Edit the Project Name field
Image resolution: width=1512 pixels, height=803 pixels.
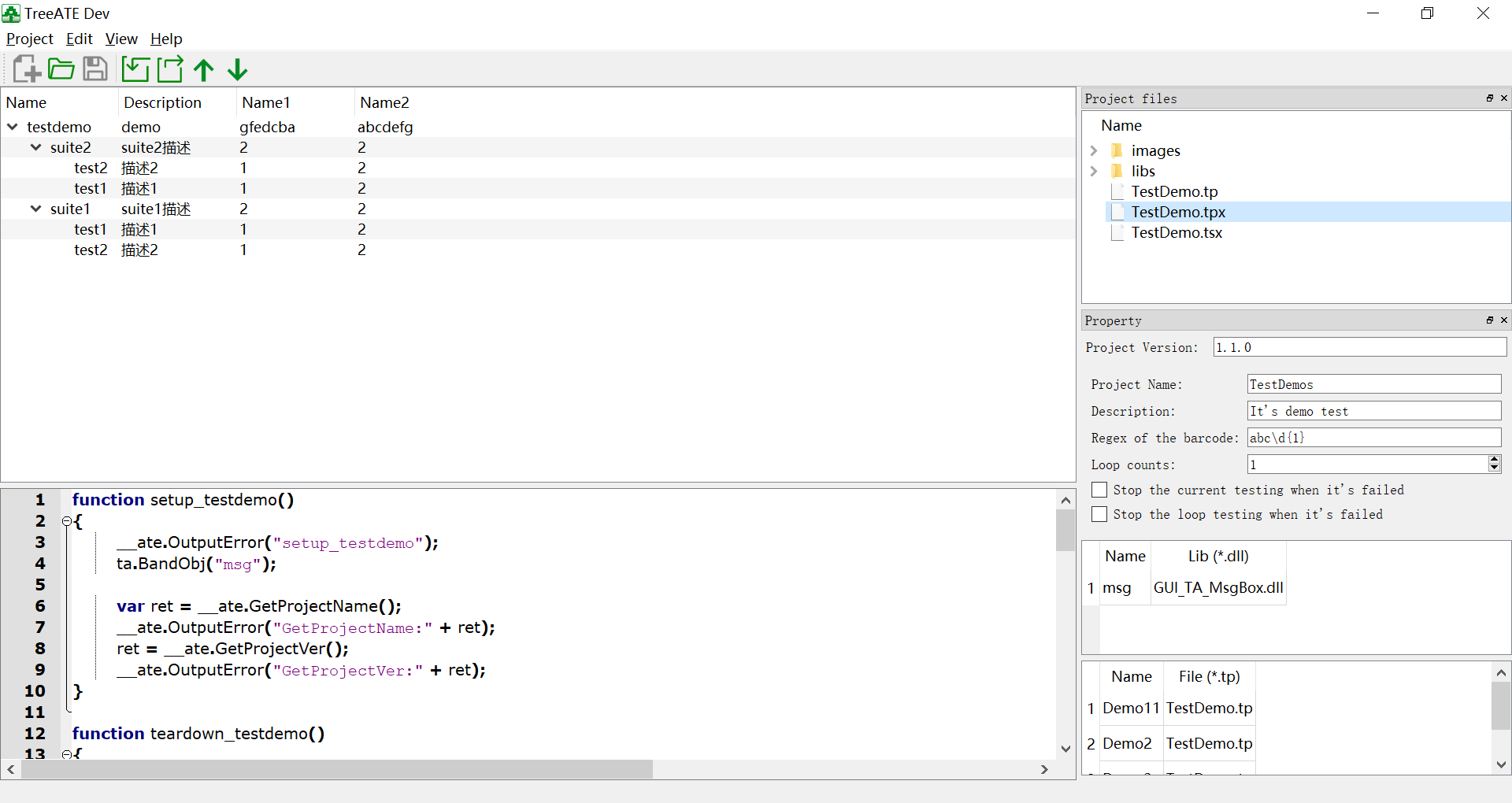[1374, 384]
